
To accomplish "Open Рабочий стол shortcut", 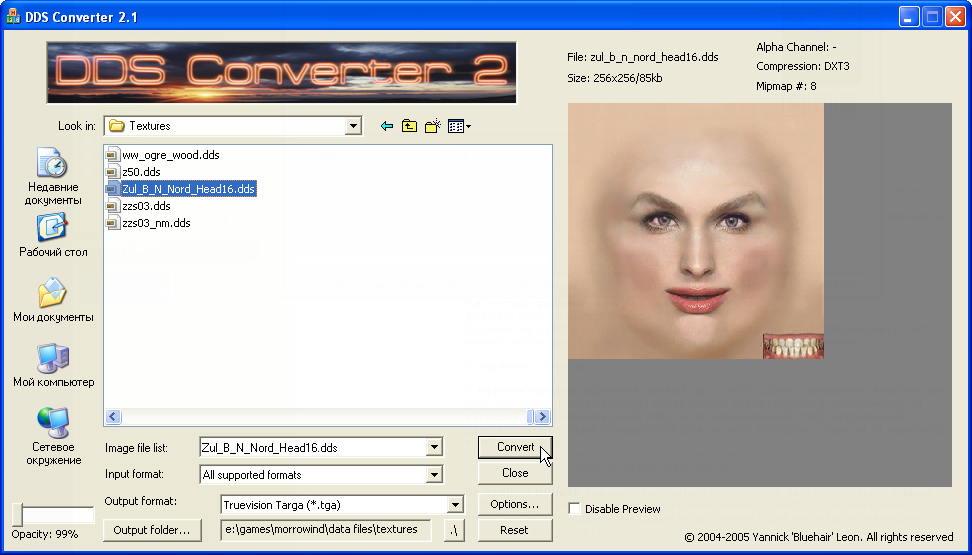I will pos(53,236).
